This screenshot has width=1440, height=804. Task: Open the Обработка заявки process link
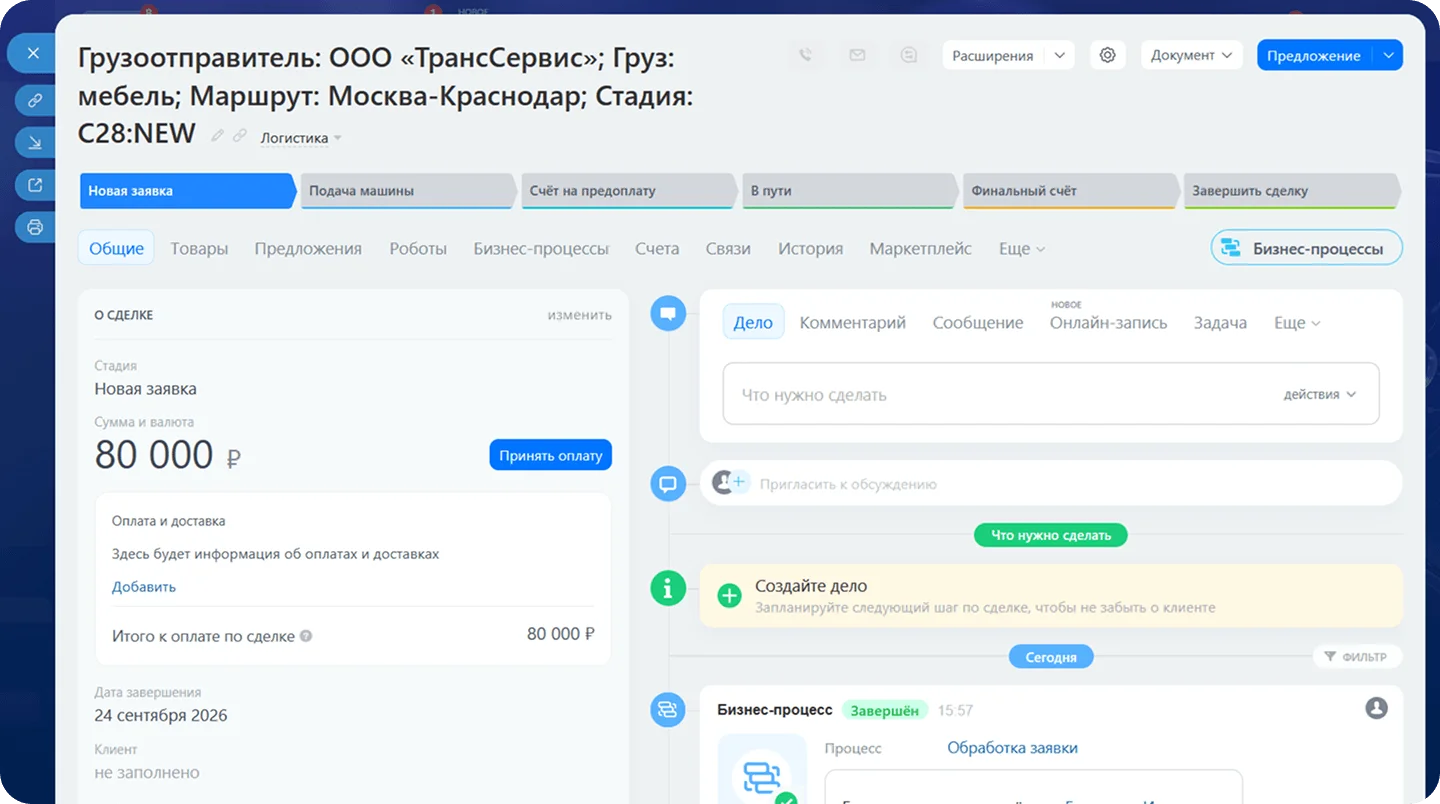click(1012, 748)
